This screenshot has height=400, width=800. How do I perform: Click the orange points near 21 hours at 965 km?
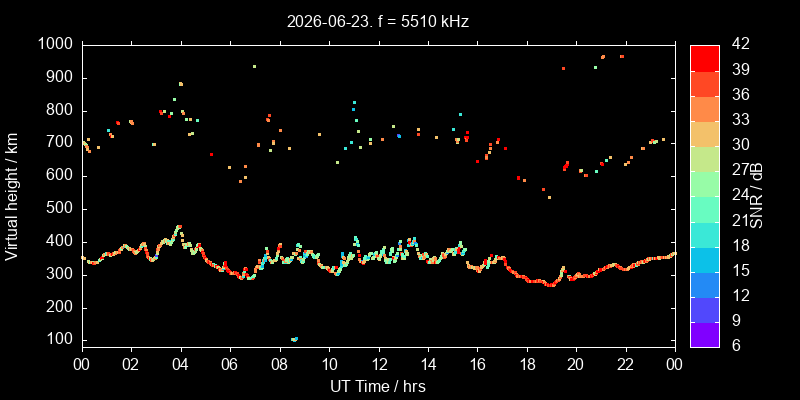tap(603, 57)
